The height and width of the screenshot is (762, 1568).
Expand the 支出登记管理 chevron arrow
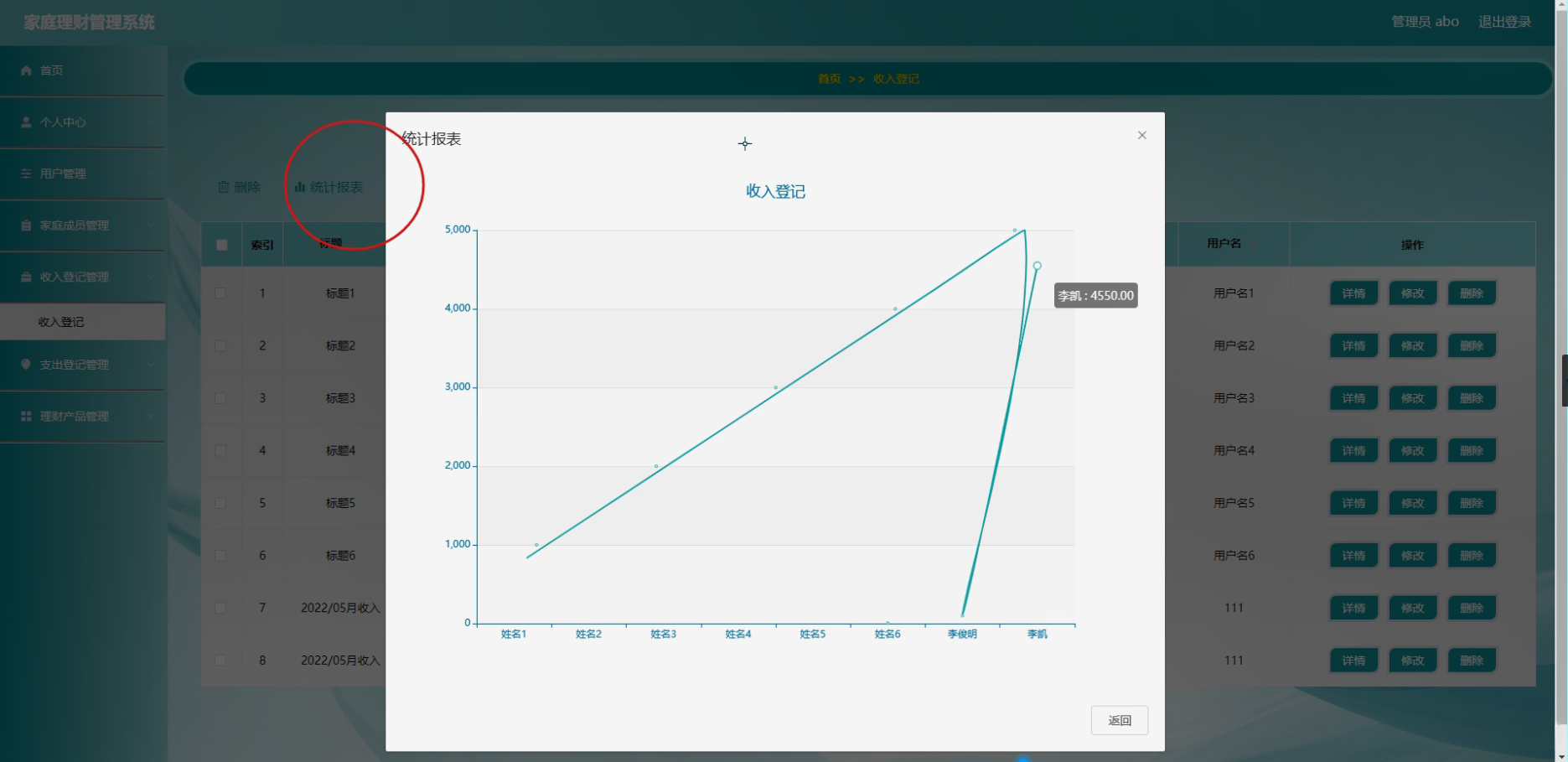151,365
